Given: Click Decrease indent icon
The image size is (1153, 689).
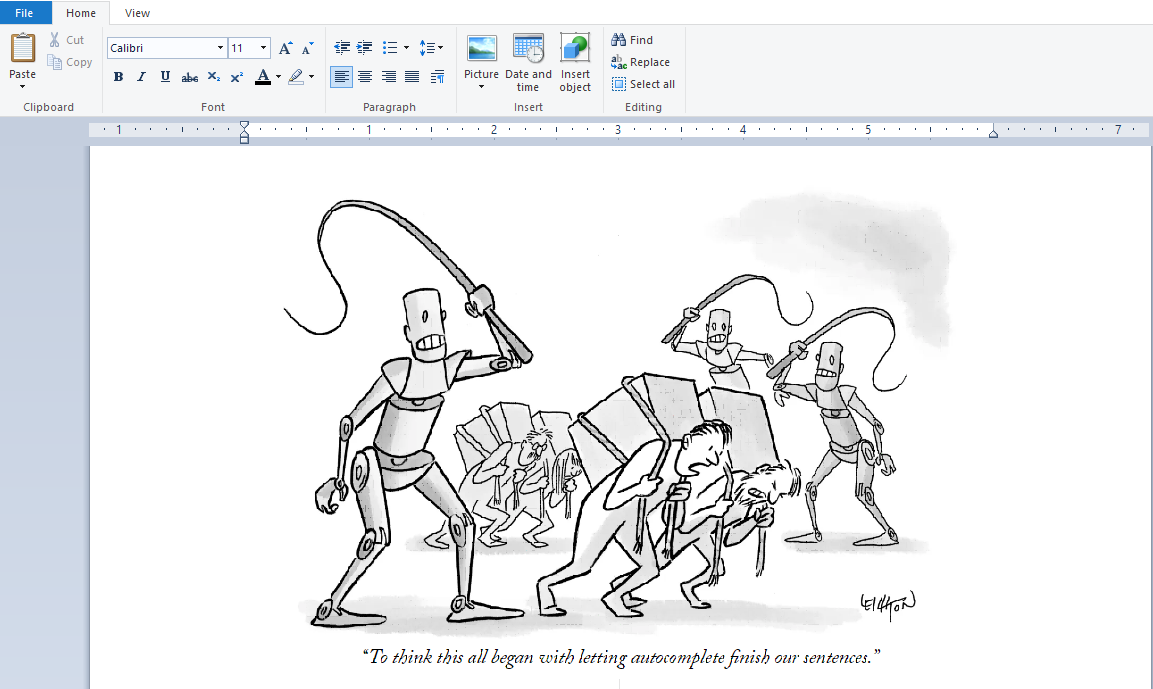Looking at the screenshot, I should tap(342, 48).
